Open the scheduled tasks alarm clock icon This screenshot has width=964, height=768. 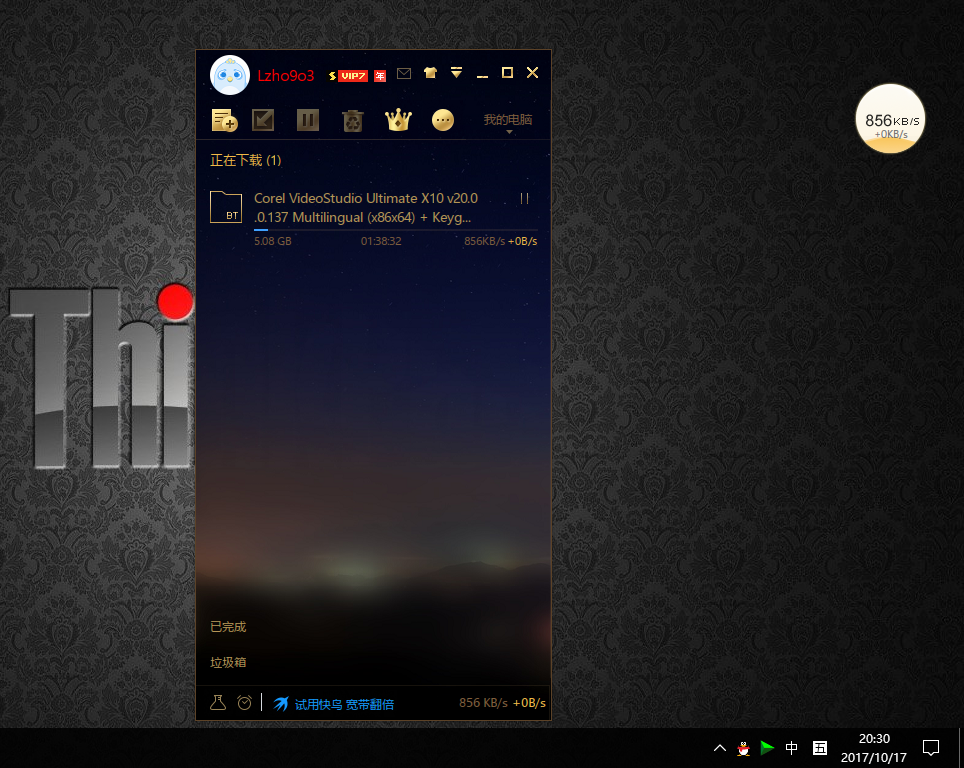coord(245,703)
